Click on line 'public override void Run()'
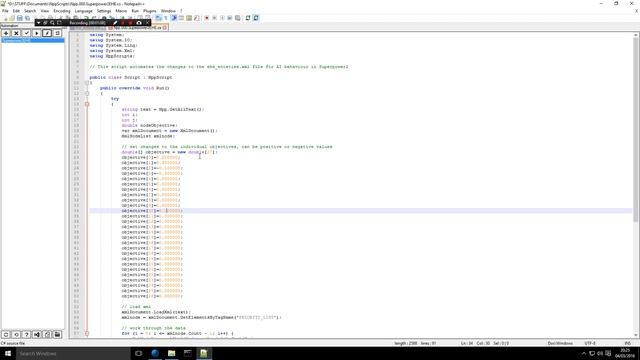This screenshot has height=360, width=640. point(135,88)
